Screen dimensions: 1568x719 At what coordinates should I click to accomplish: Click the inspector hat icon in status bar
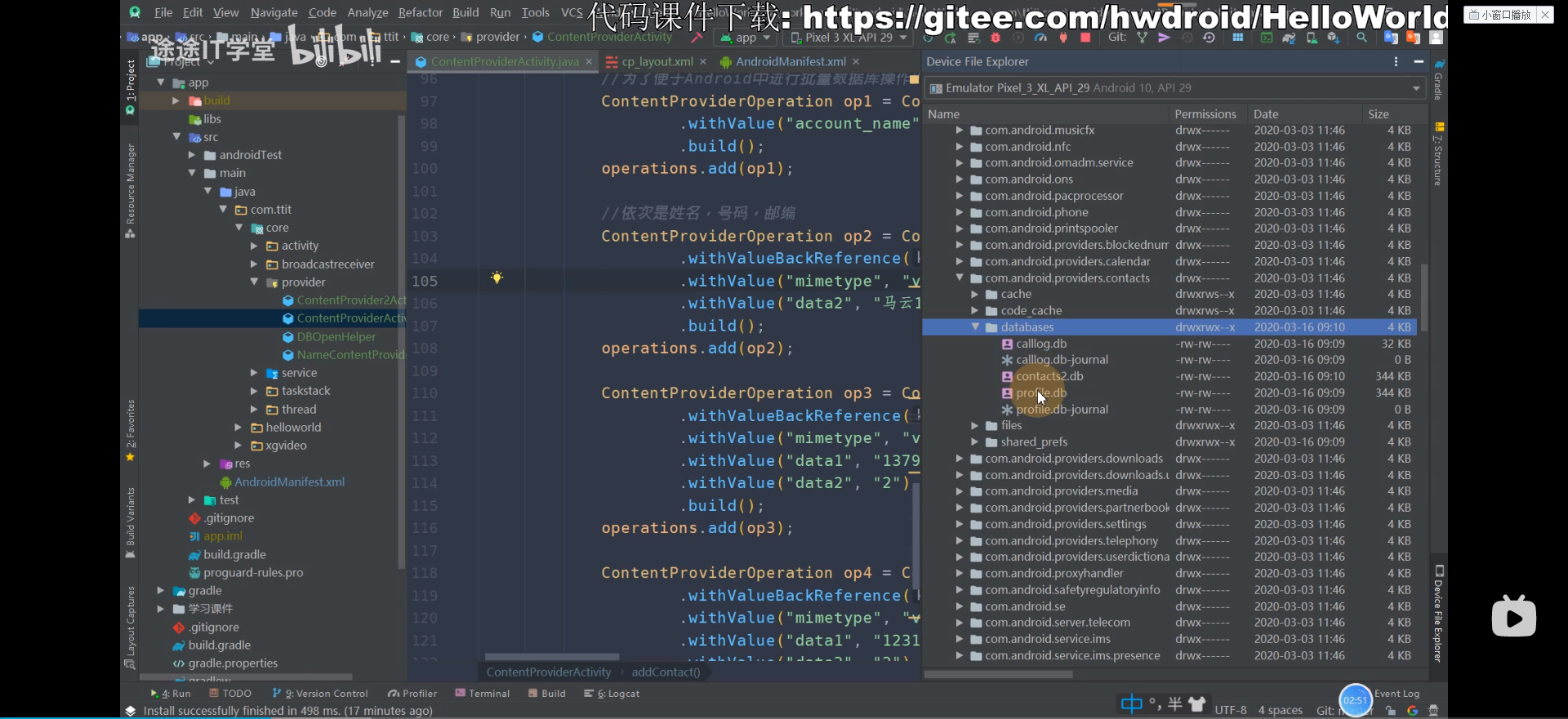coord(1433,710)
